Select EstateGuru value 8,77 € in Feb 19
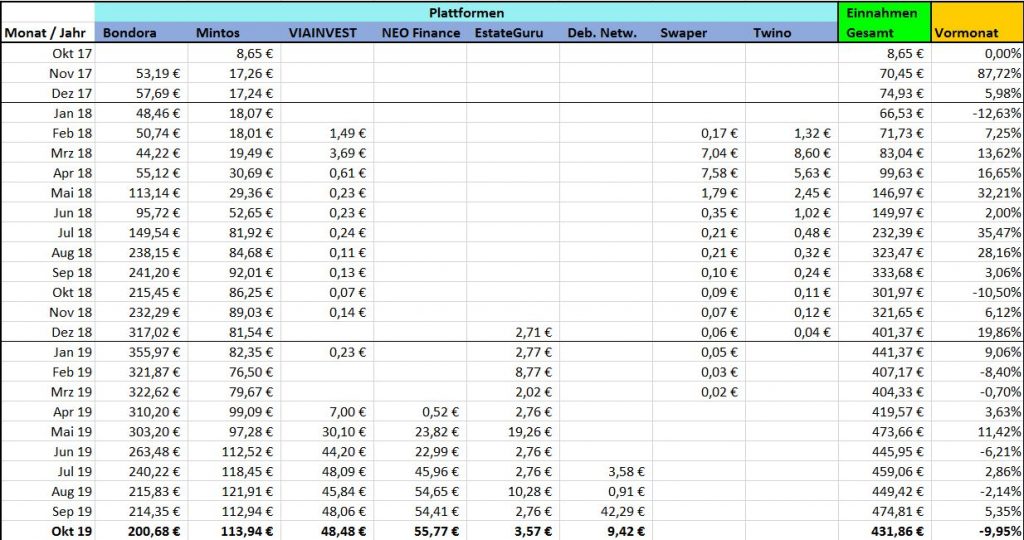Screen dimensions: 1024x540 point(513,372)
